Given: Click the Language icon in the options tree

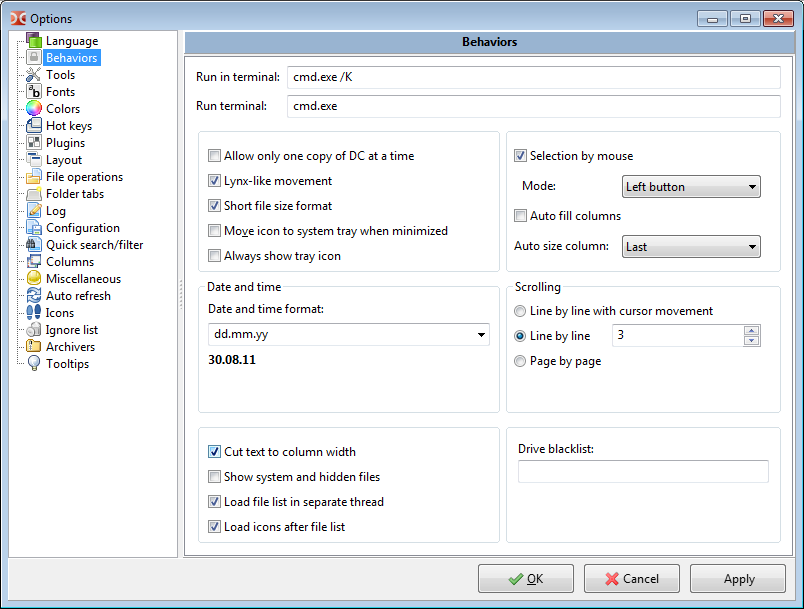Looking at the screenshot, I should pos(34,40).
